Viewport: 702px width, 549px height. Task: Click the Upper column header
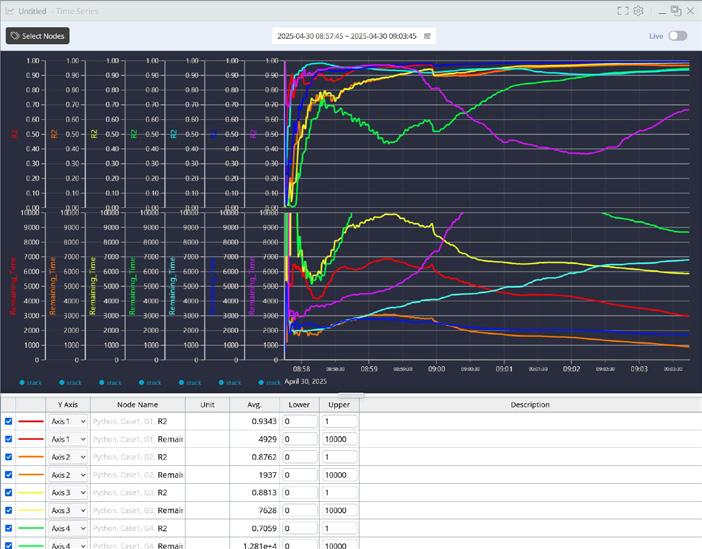coord(339,404)
